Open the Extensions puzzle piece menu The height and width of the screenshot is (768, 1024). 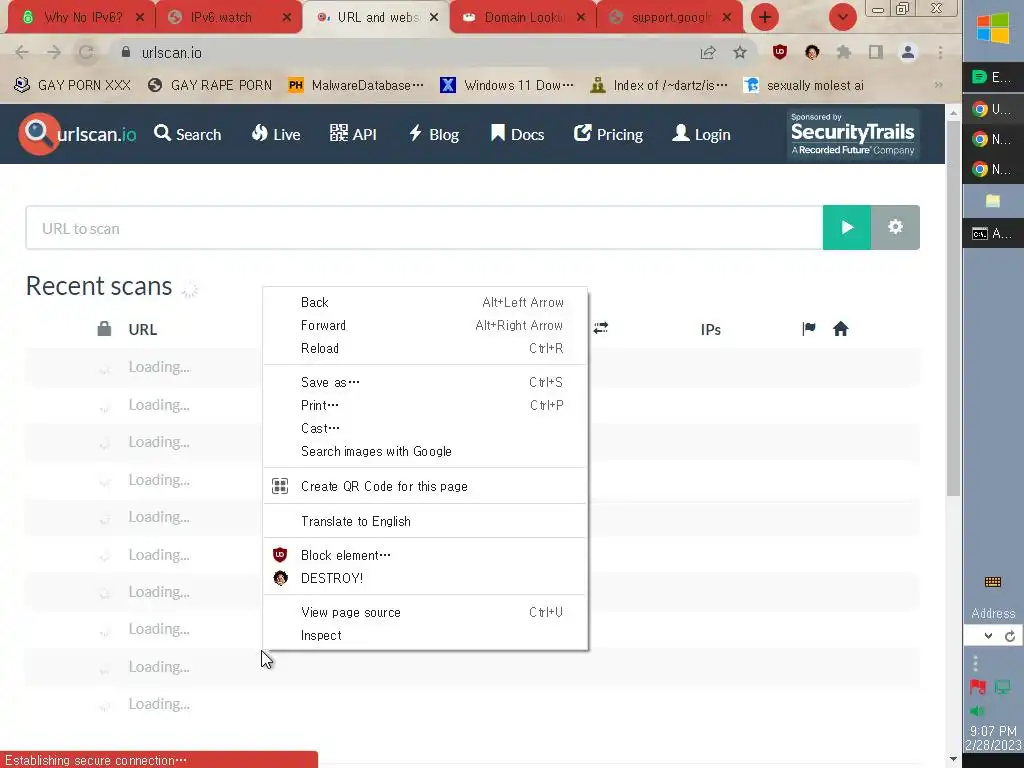tap(844, 52)
